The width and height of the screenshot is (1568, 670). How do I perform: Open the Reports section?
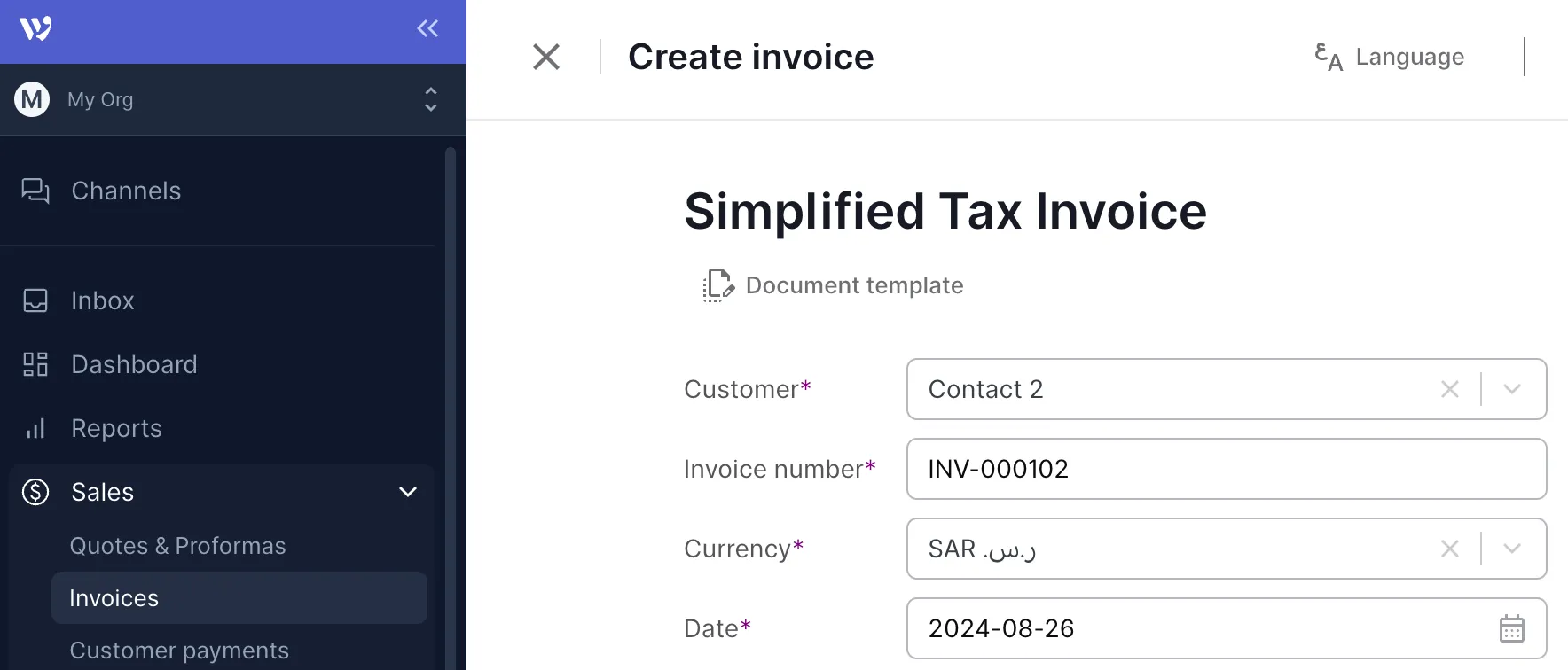(116, 428)
